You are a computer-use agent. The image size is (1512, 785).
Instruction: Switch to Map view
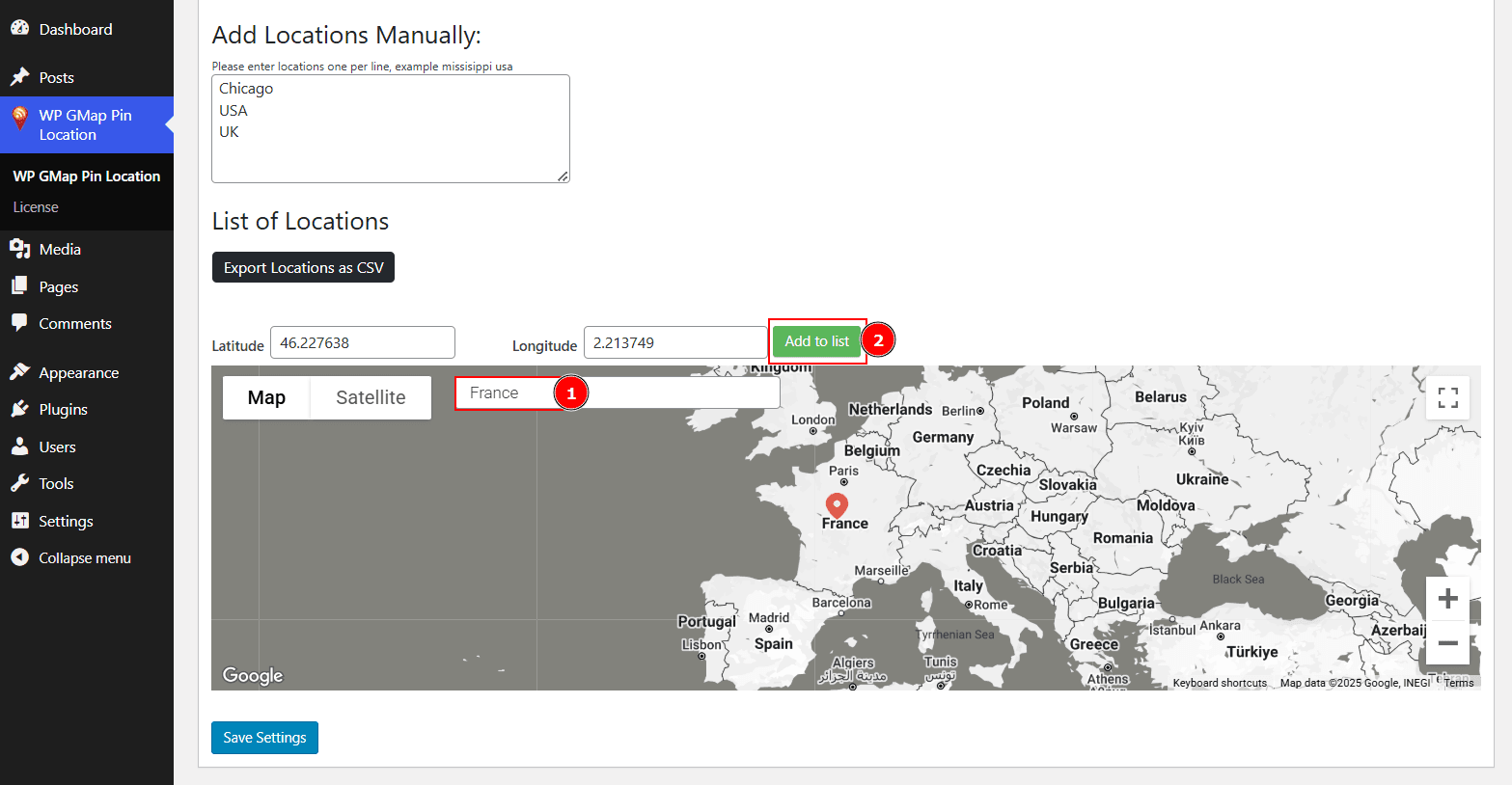point(266,397)
